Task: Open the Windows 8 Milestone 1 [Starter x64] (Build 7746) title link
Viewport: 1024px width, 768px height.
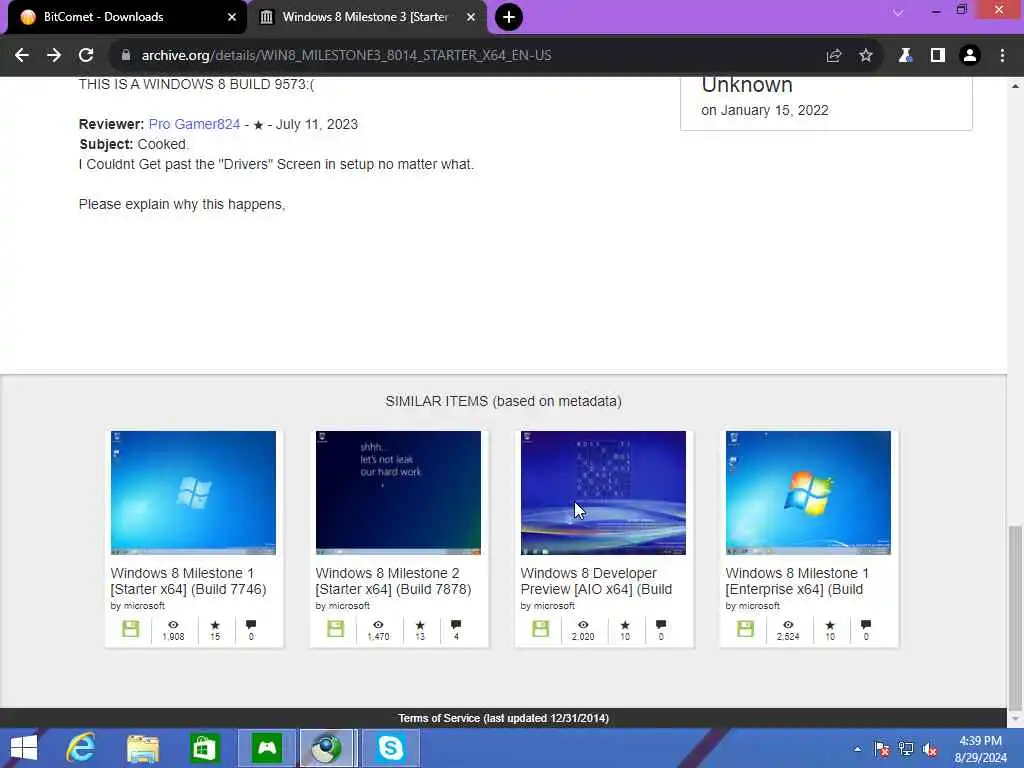Action: pos(189,581)
